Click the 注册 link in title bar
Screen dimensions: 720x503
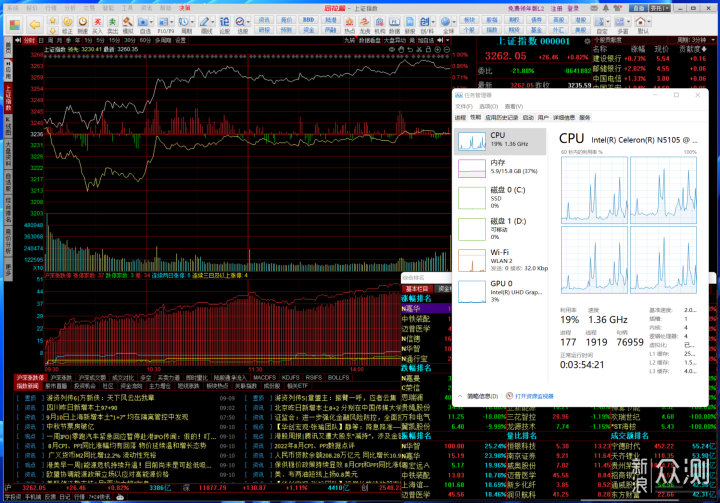click(557, 8)
